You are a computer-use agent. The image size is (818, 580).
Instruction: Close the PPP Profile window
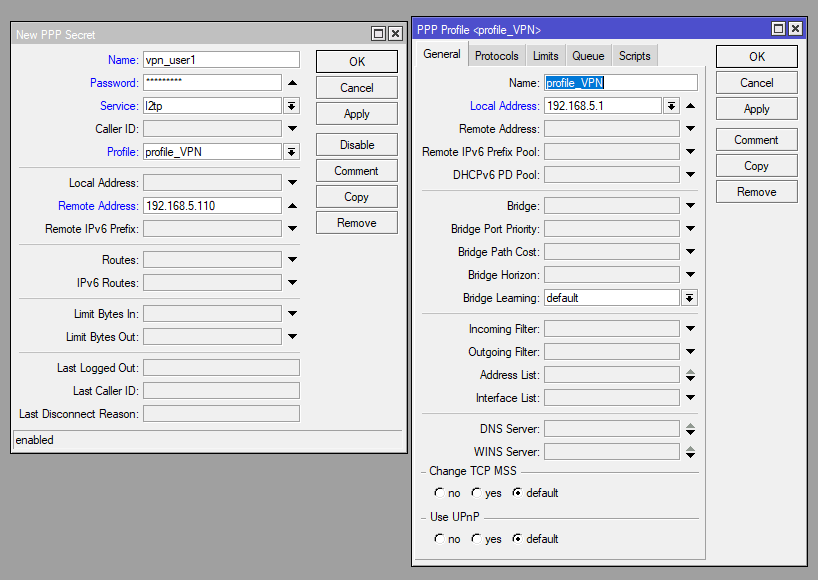(795, 29)
